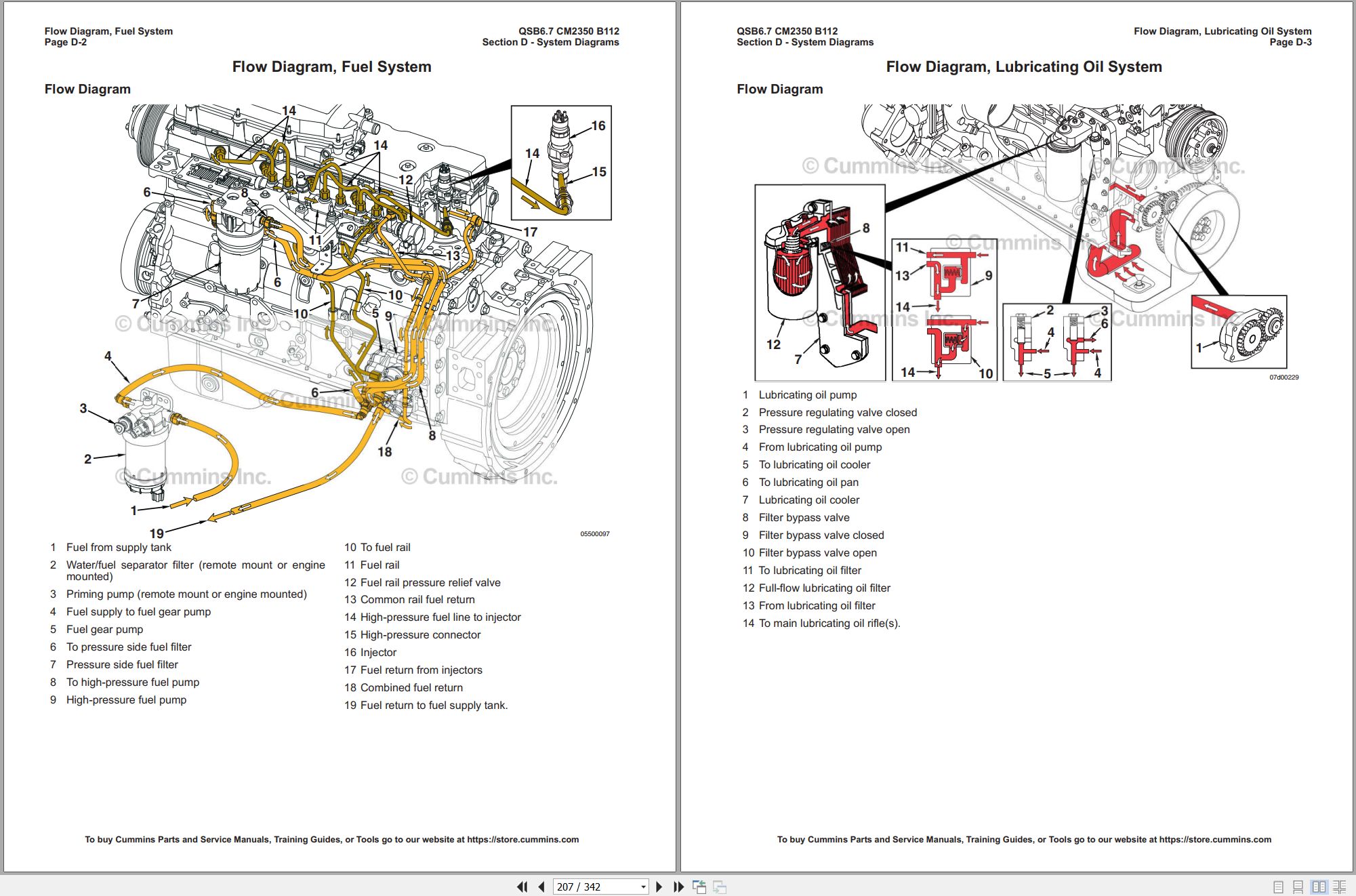Select legend text 'High-pressure connector'
The image size is (1356, 896).
420,634
